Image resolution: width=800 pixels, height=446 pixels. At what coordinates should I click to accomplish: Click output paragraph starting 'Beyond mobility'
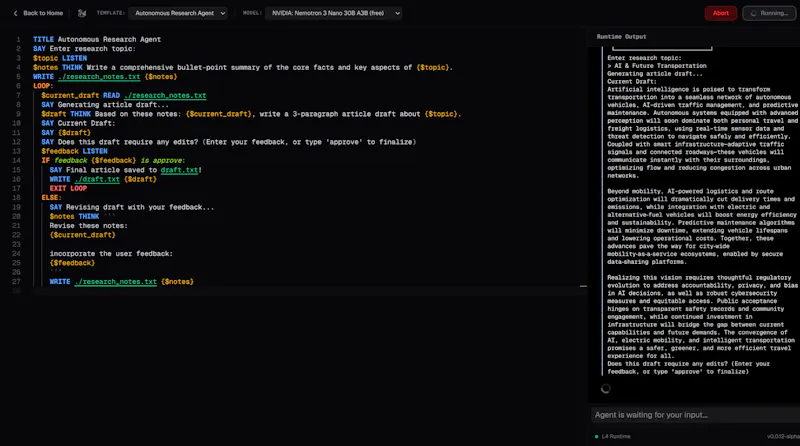click(x=702, y=227)
